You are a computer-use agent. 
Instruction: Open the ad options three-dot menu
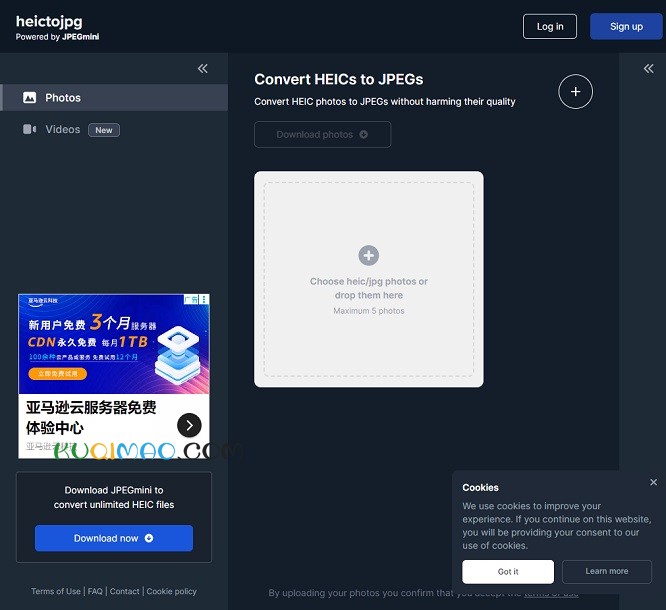[204, 299]
